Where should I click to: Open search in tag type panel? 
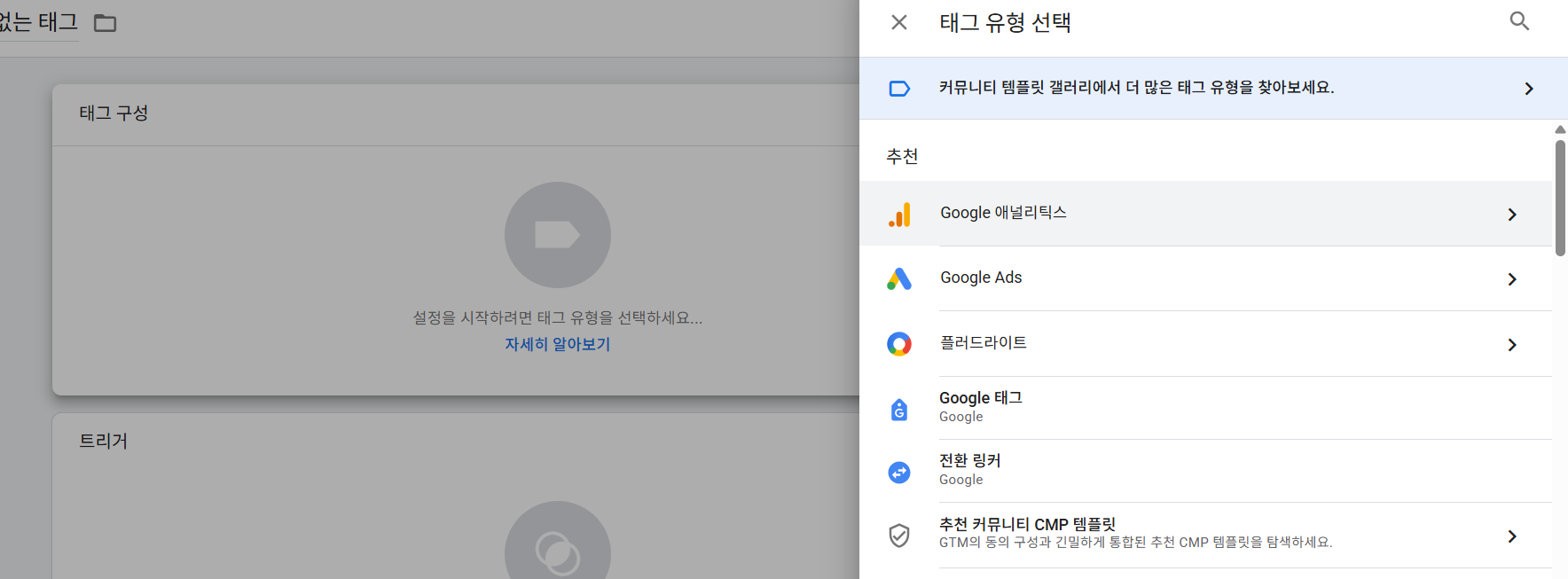point(1519,21)
